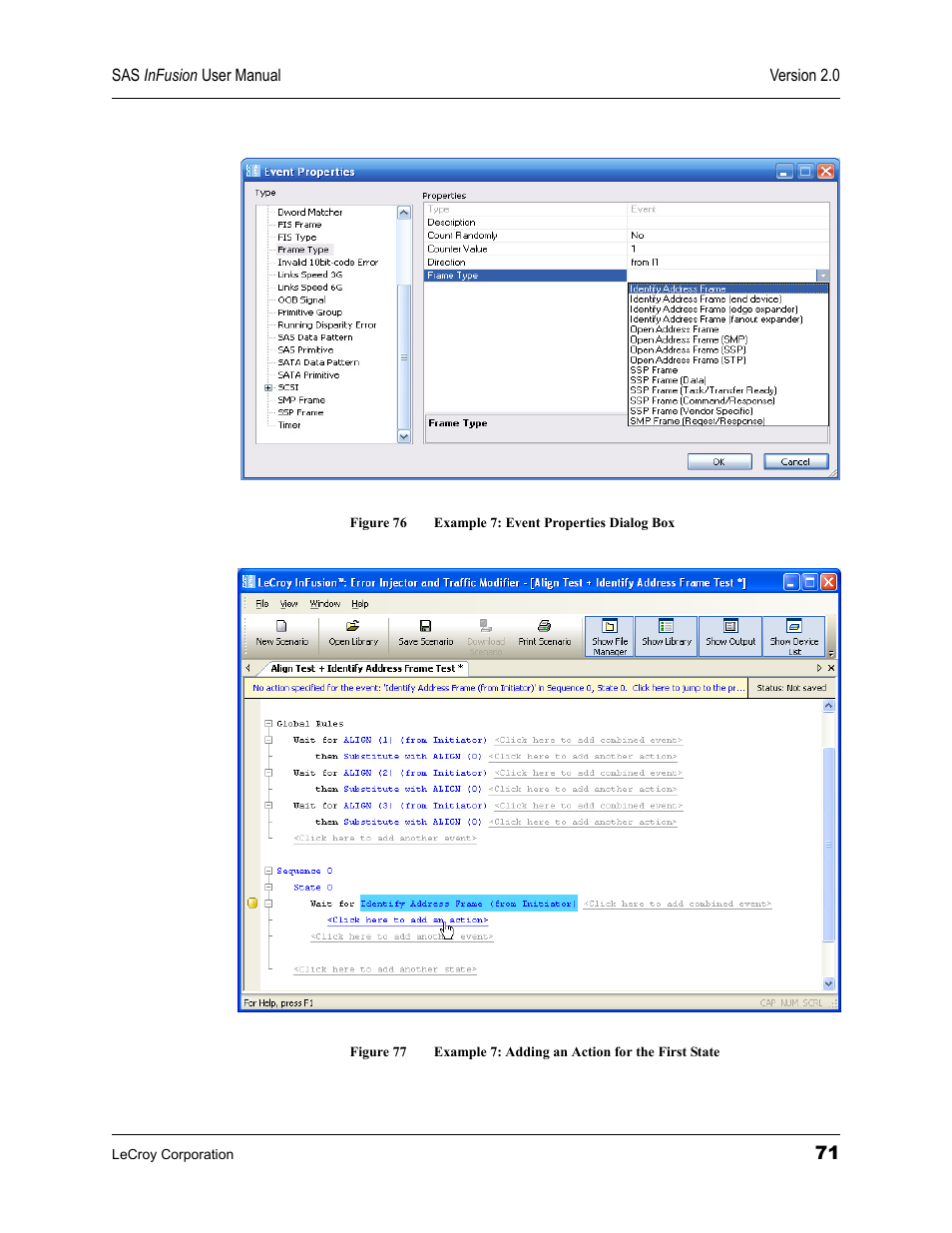Screen dimensions: 952x1233
Task: Toggle Show File Manager button
Action: click(x=610, y=636)
